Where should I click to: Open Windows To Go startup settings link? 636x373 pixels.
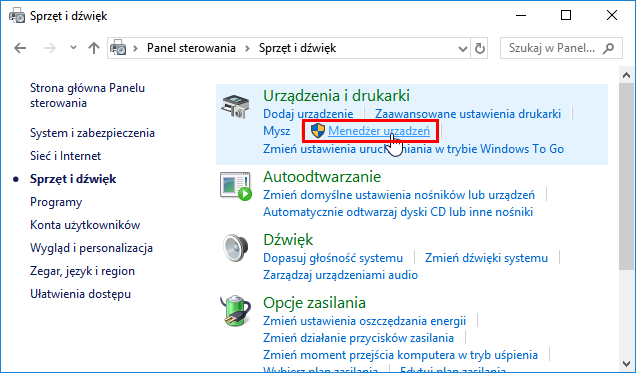[413, 149]
